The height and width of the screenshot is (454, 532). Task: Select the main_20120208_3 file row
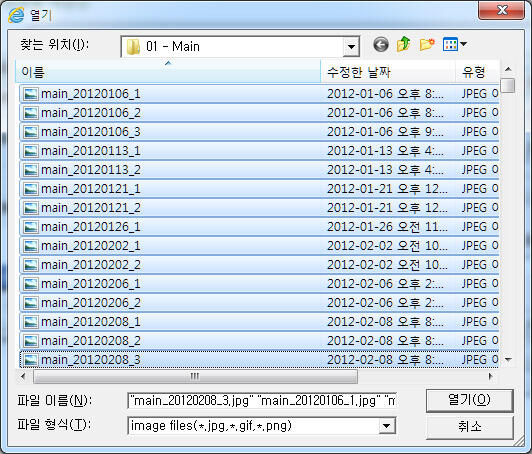[259, 360]
